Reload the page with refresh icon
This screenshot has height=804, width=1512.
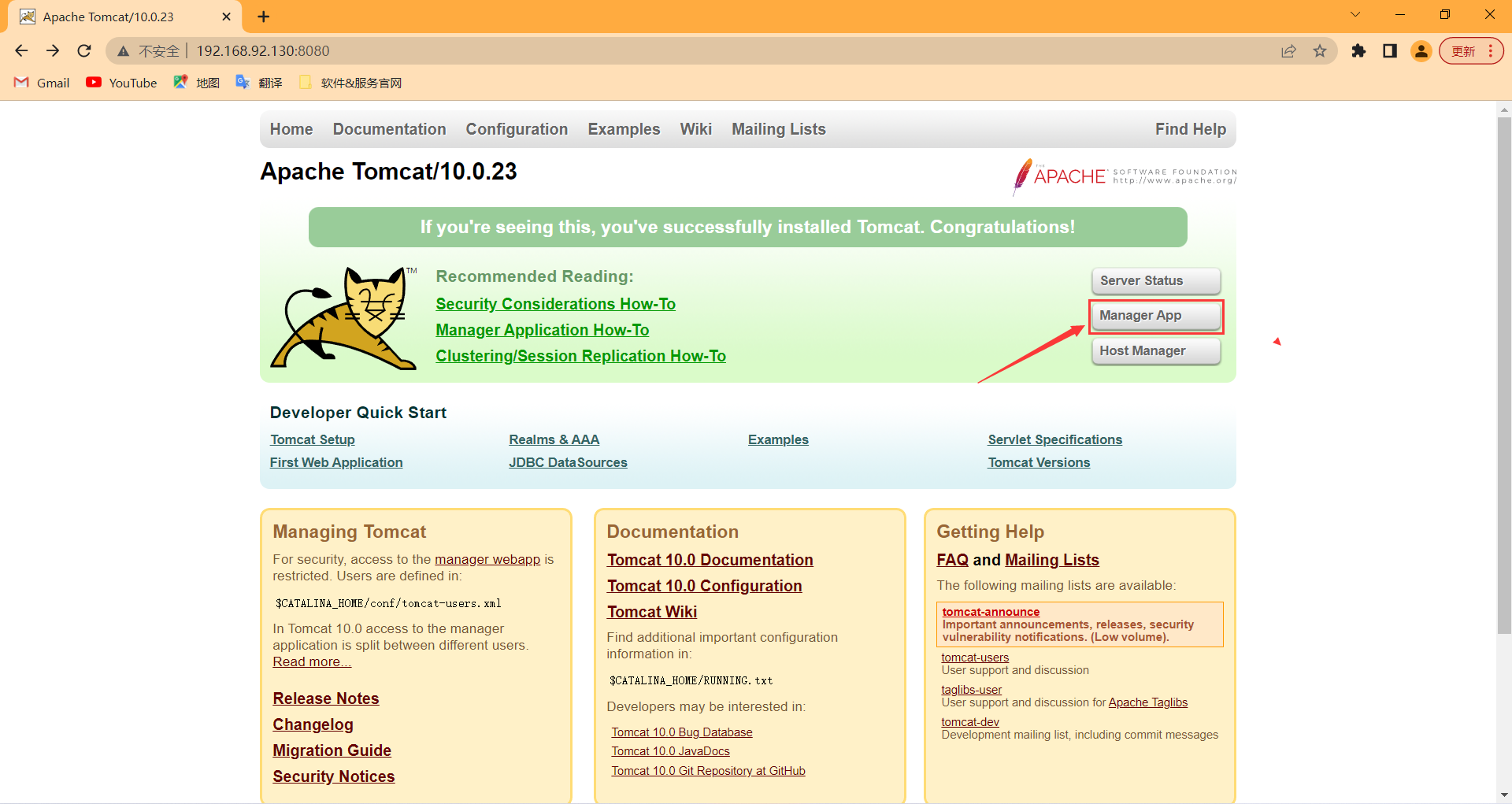pyautogui.click(x=84, y=51)
